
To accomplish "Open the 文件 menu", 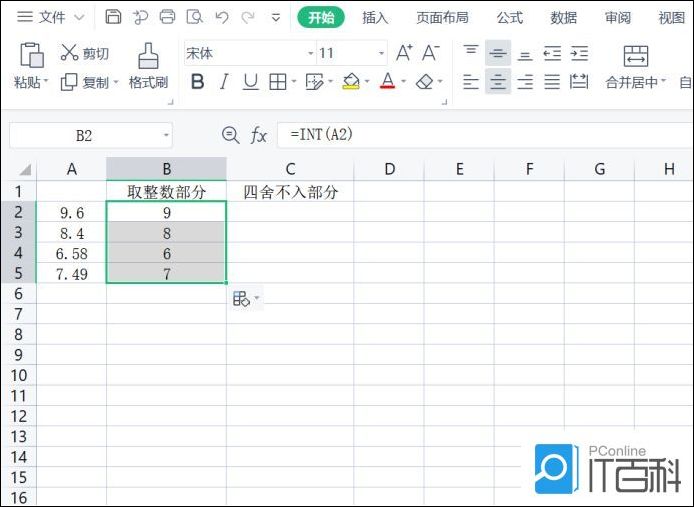I will tap(51, 17).
